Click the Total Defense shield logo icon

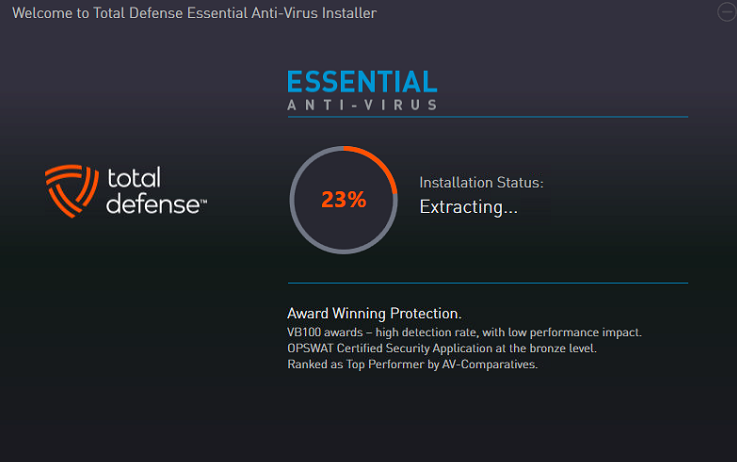point(72,191)
